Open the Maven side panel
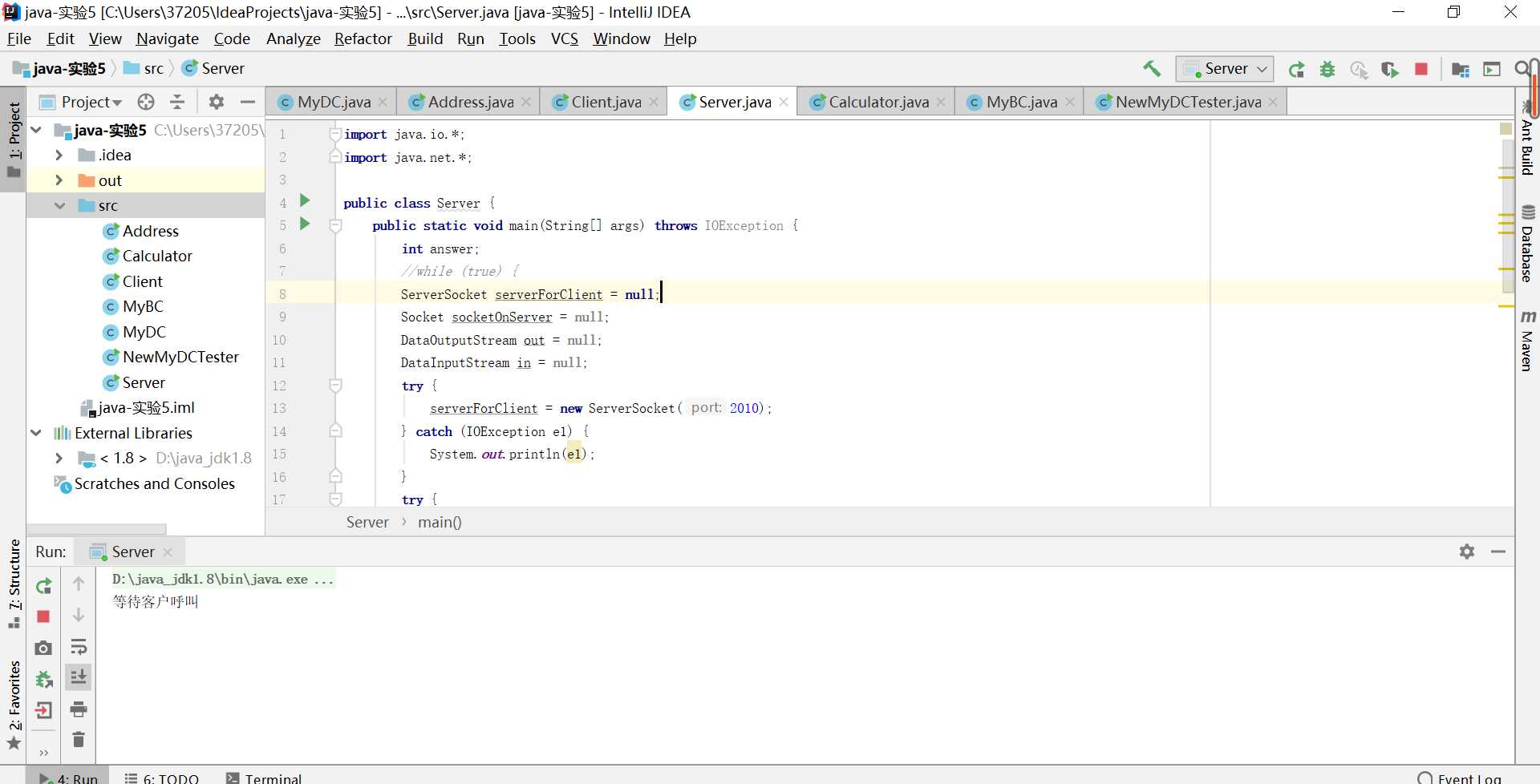Viewport: 1540px width, 784px height. click(1527, 341)
